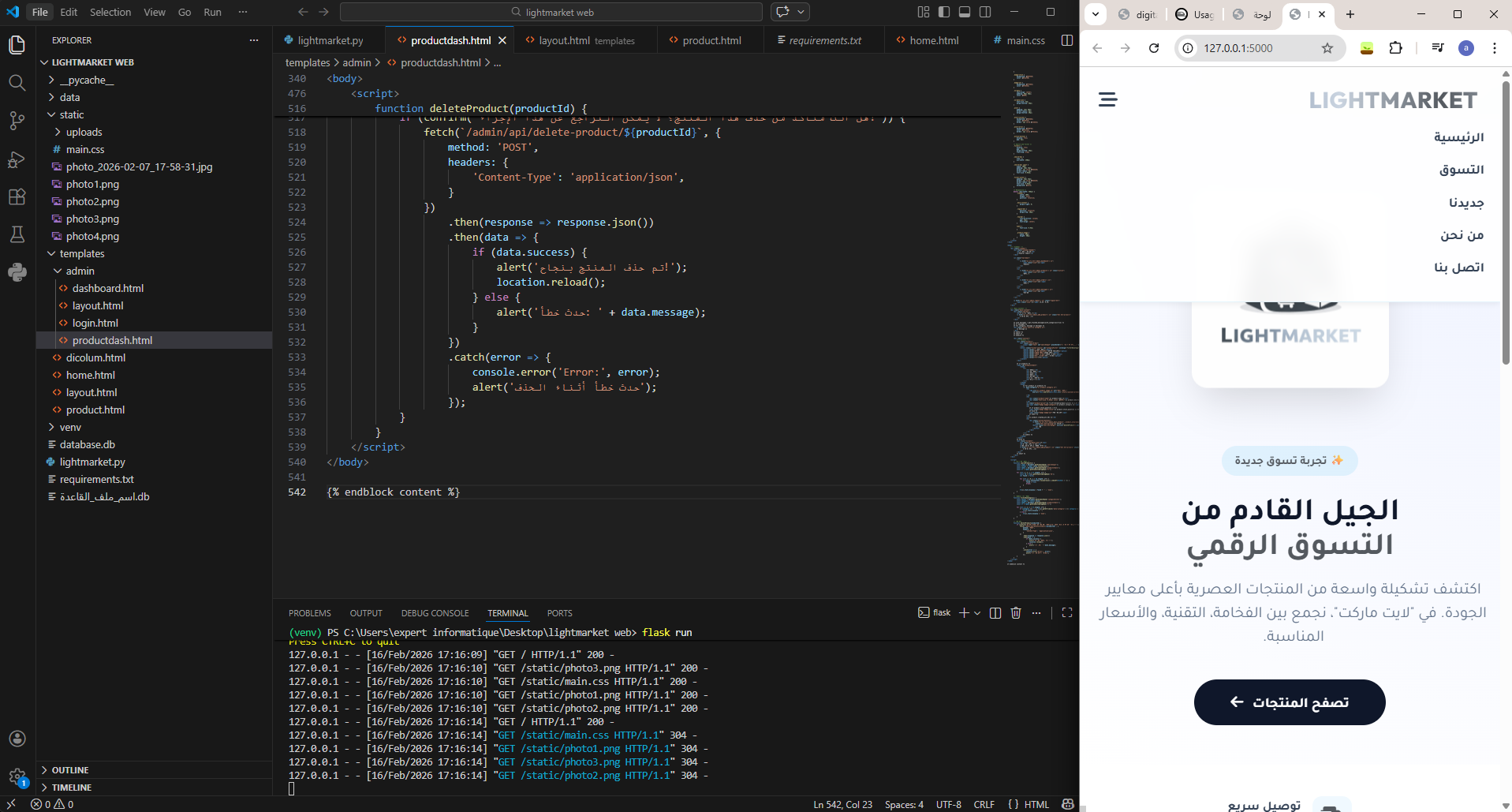Click the browser address bar
This screenshot has width=1512, height=812.
[1254, 48]
